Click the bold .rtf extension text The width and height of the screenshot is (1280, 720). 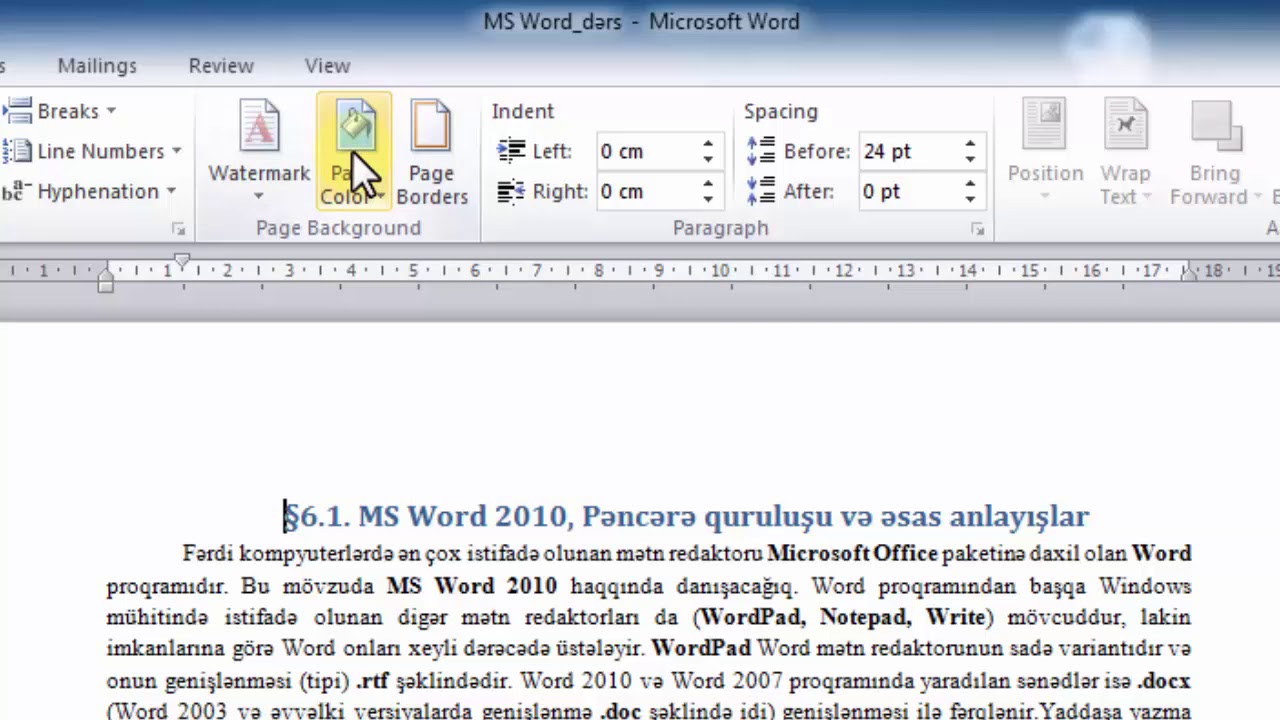coord(373,682)
